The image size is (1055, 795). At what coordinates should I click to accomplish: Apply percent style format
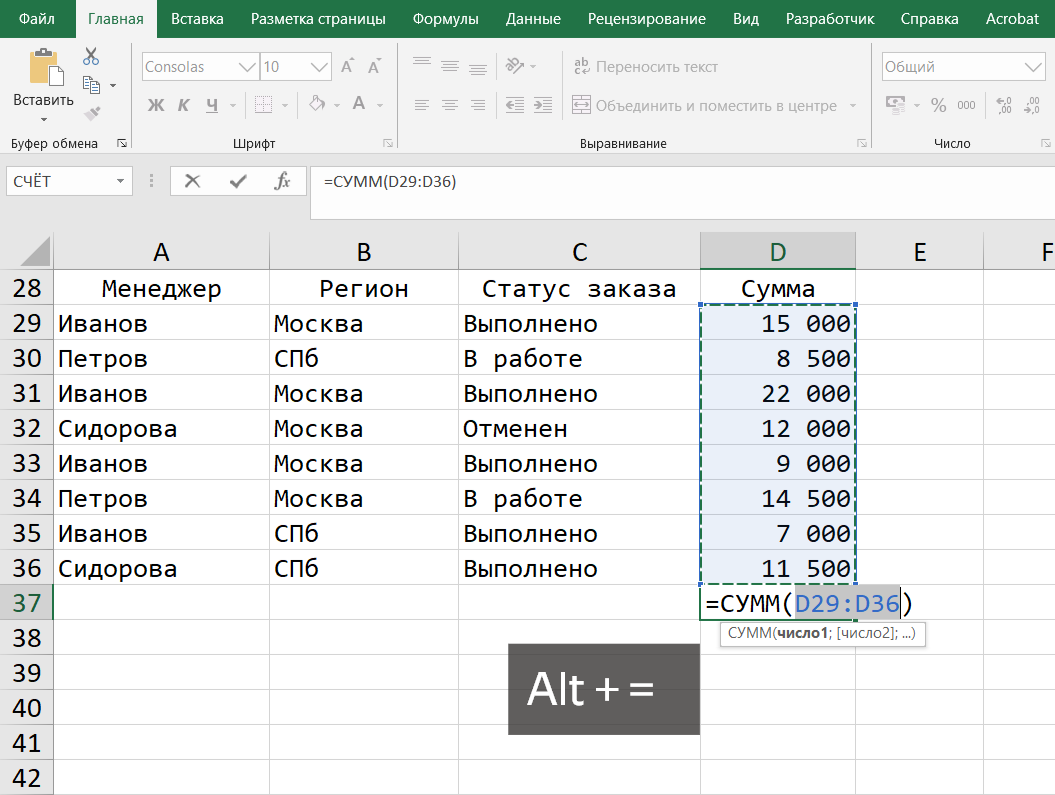(x=939, y=105)
